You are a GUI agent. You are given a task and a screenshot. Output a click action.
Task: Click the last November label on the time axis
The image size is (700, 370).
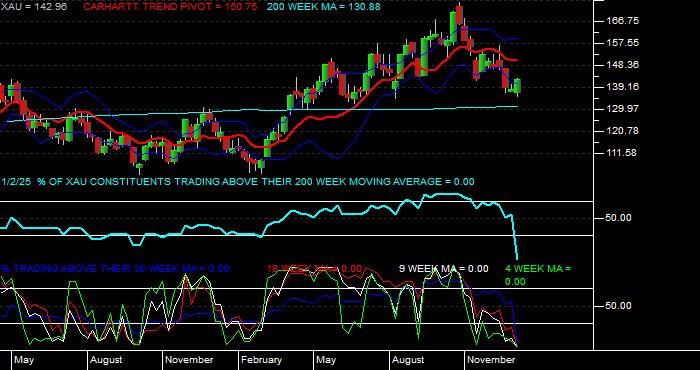[492, 360]
